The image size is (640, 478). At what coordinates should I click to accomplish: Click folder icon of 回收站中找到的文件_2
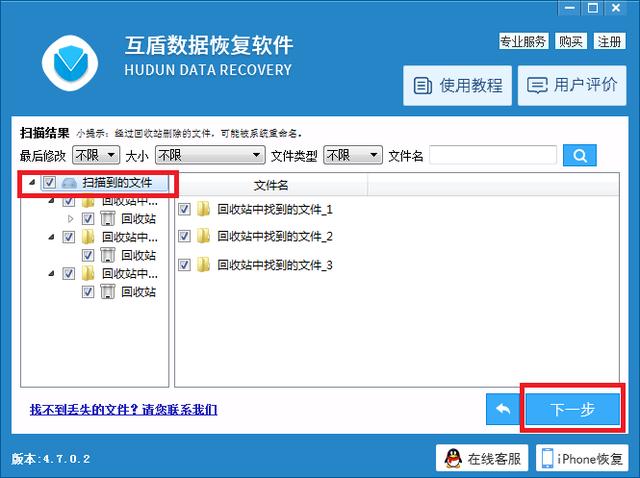[x=203, y=236]
